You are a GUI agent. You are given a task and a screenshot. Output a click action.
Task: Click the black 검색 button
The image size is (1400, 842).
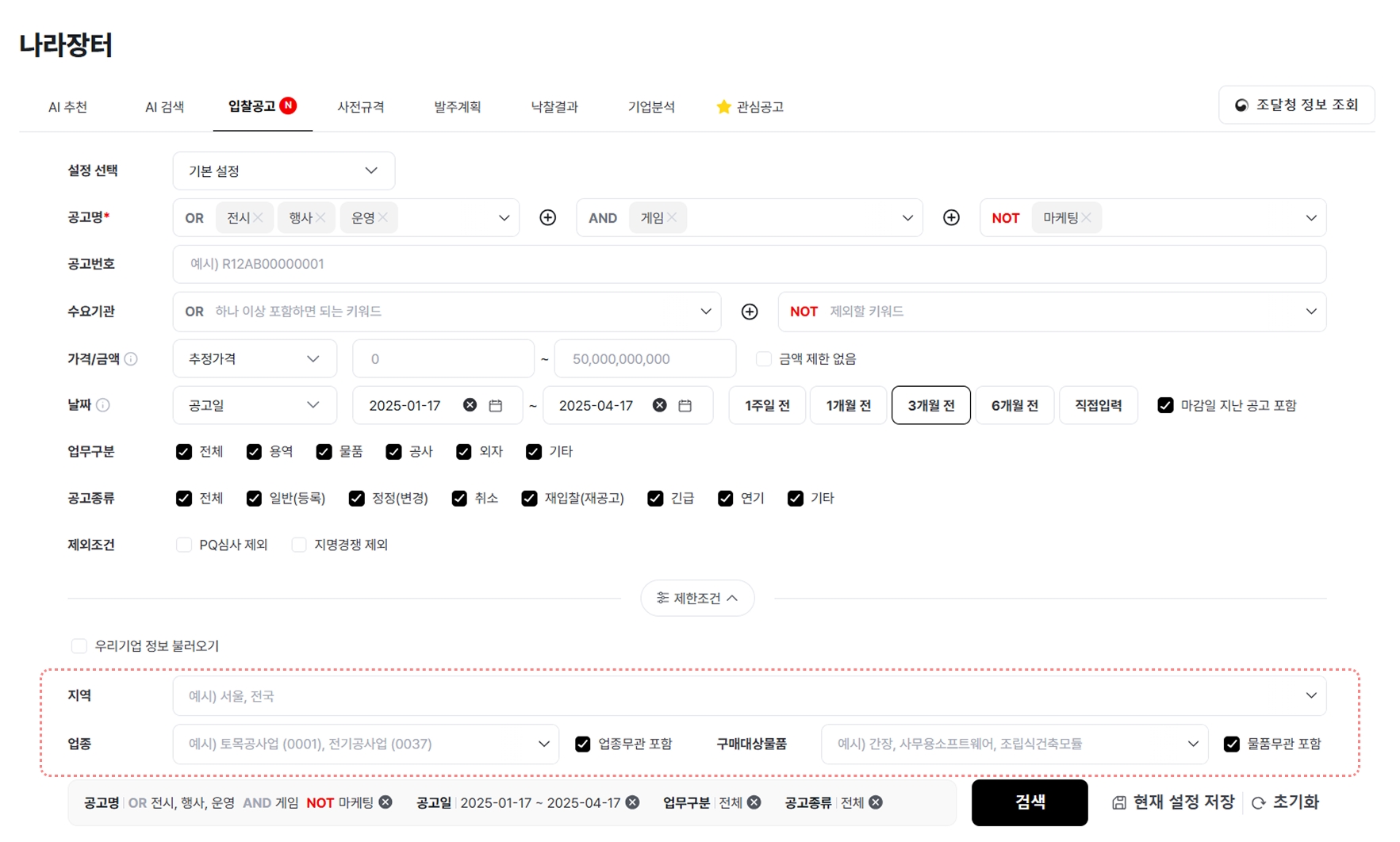[x=1029, y=802]
